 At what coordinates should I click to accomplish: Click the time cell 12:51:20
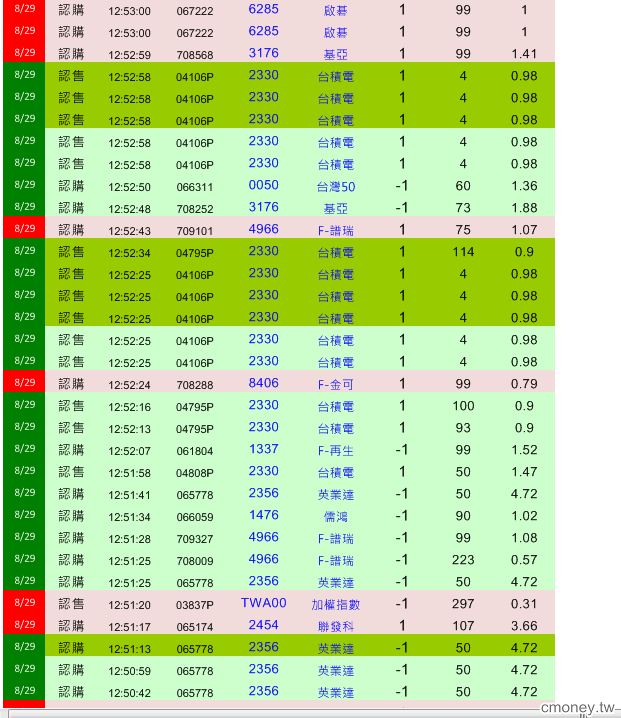pyautogui.click(x=129, y=604)
